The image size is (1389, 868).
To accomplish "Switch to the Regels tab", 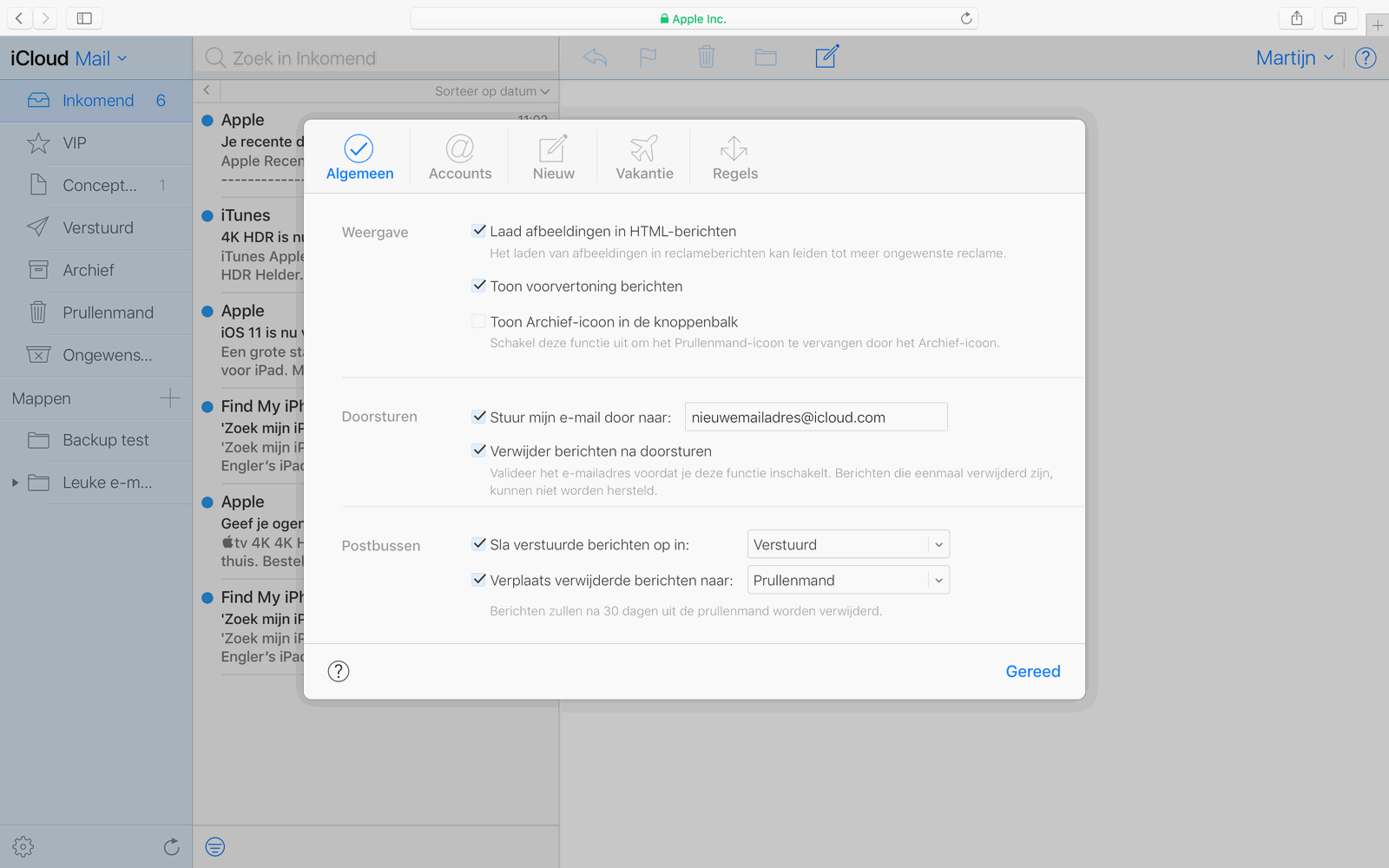I will pyautogui.click(x=735, y=157).
